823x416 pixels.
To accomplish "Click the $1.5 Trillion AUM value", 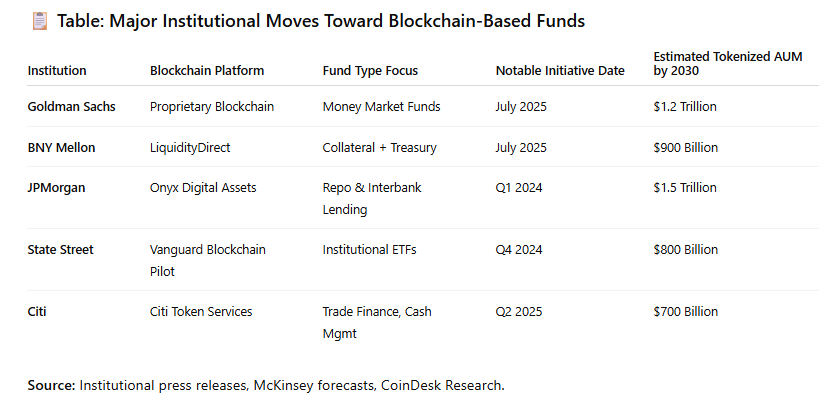I will click(685, 190).
